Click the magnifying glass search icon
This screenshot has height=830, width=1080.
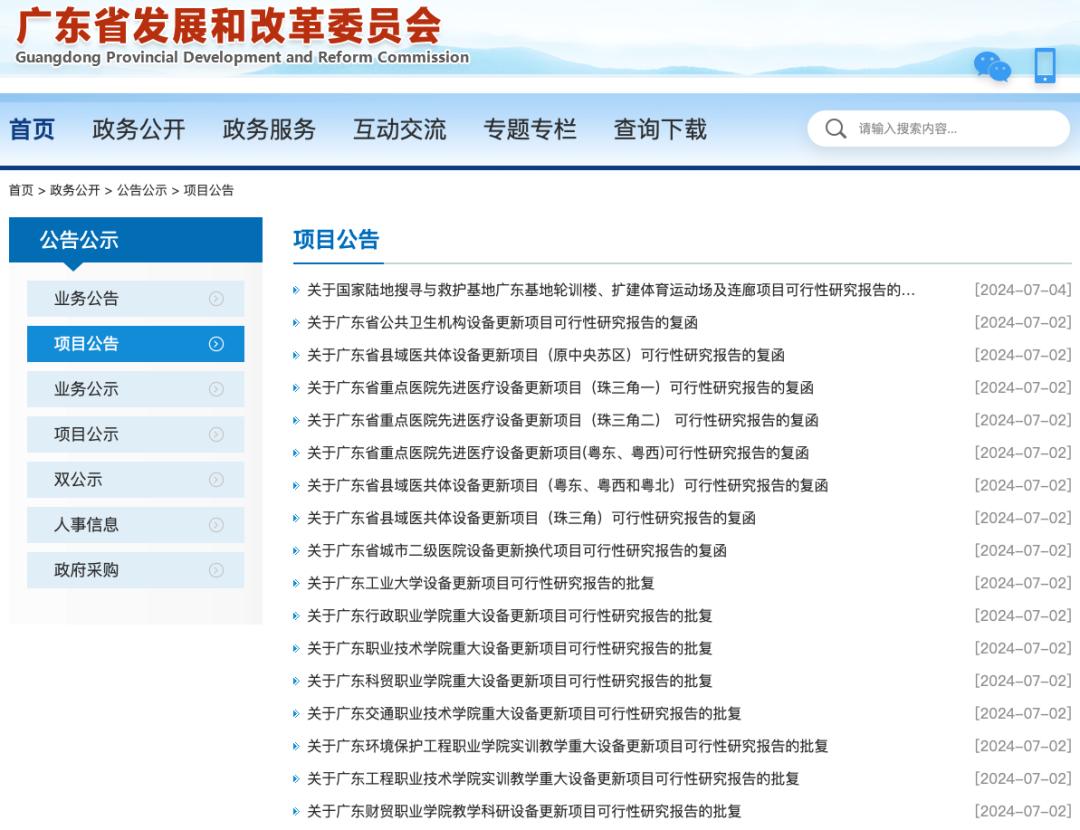click(x=835, y=129)
